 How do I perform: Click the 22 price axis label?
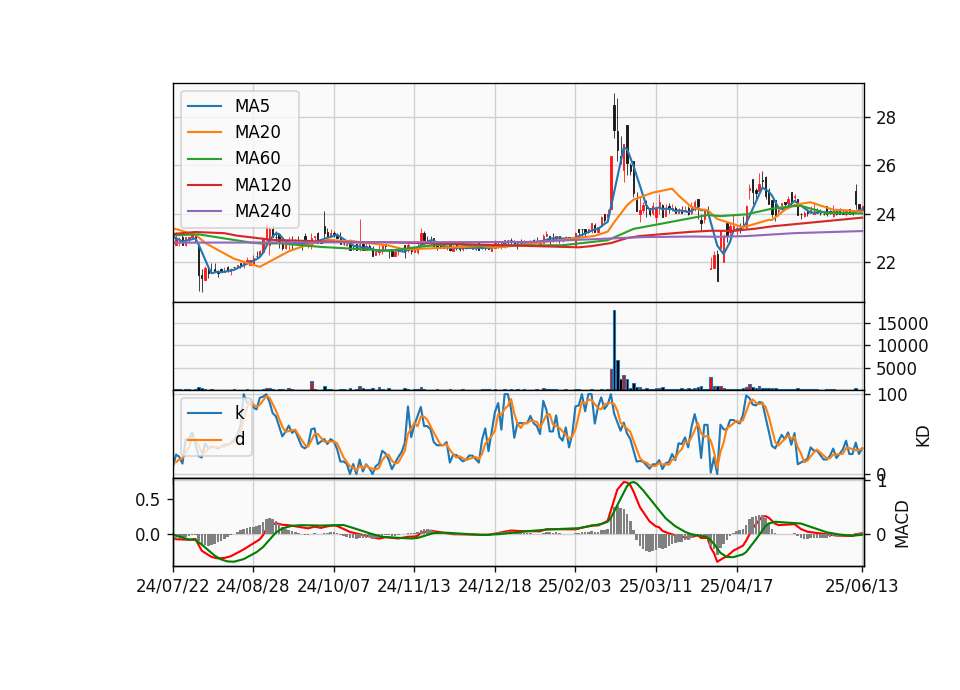pos(885,263)
